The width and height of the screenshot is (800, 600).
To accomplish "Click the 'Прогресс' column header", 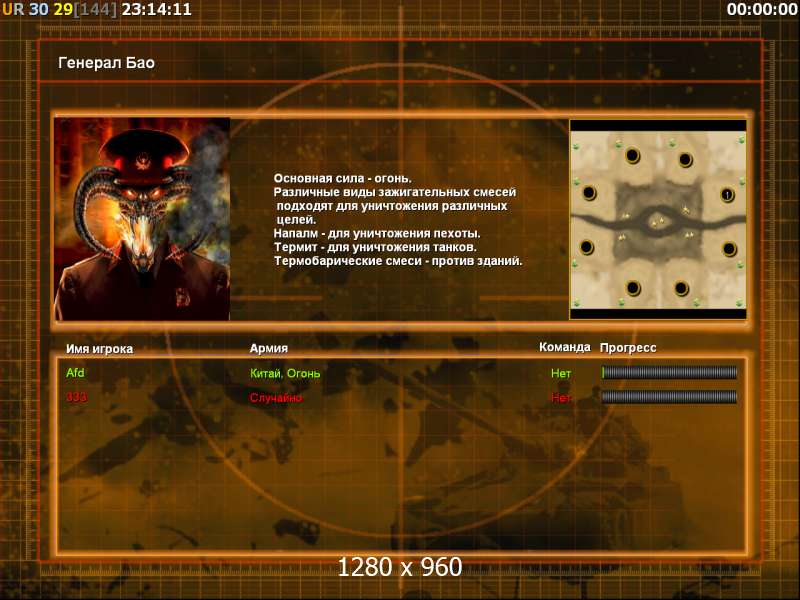I will (628, 348).
